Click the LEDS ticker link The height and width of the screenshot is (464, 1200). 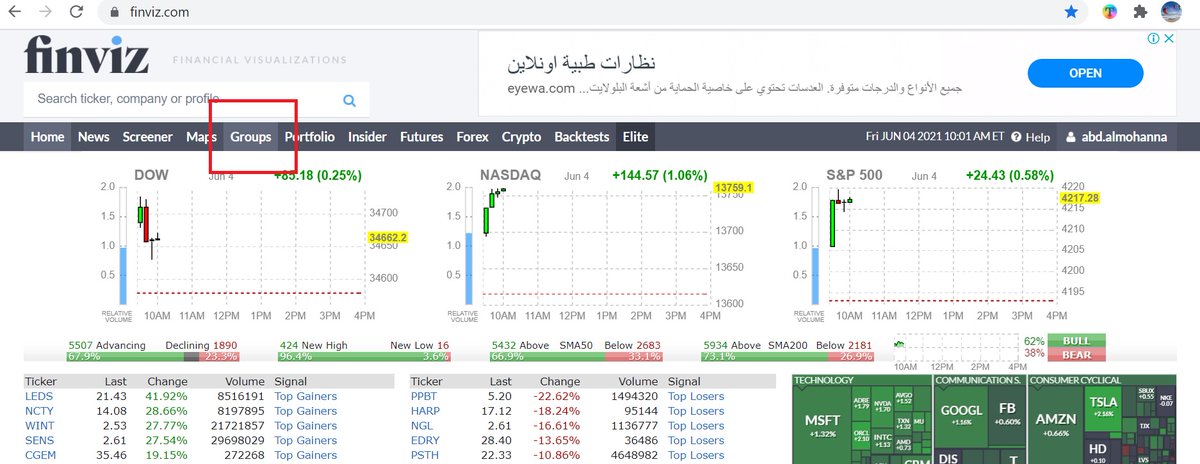39,397
